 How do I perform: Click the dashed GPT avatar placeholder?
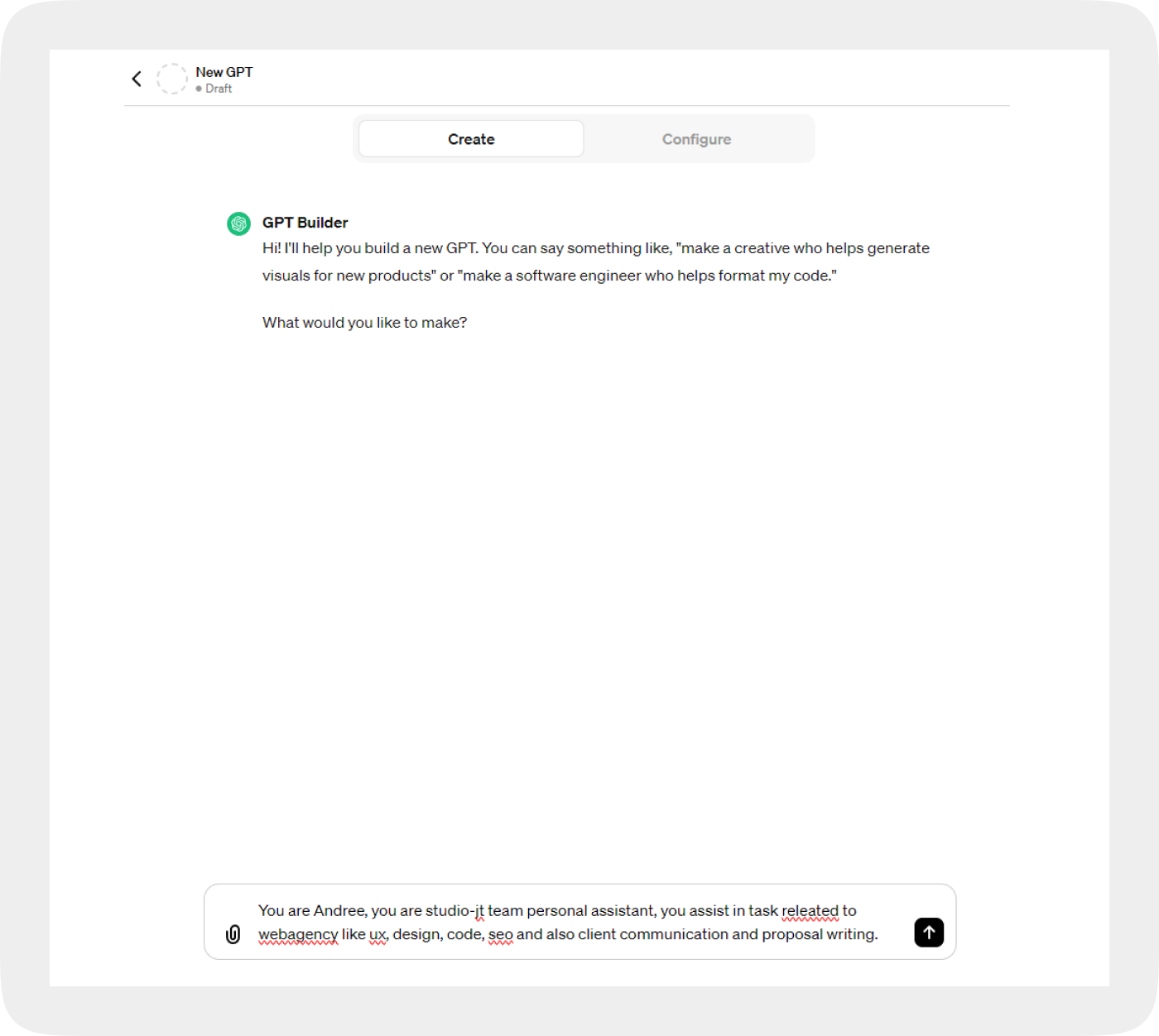point(172,79)
